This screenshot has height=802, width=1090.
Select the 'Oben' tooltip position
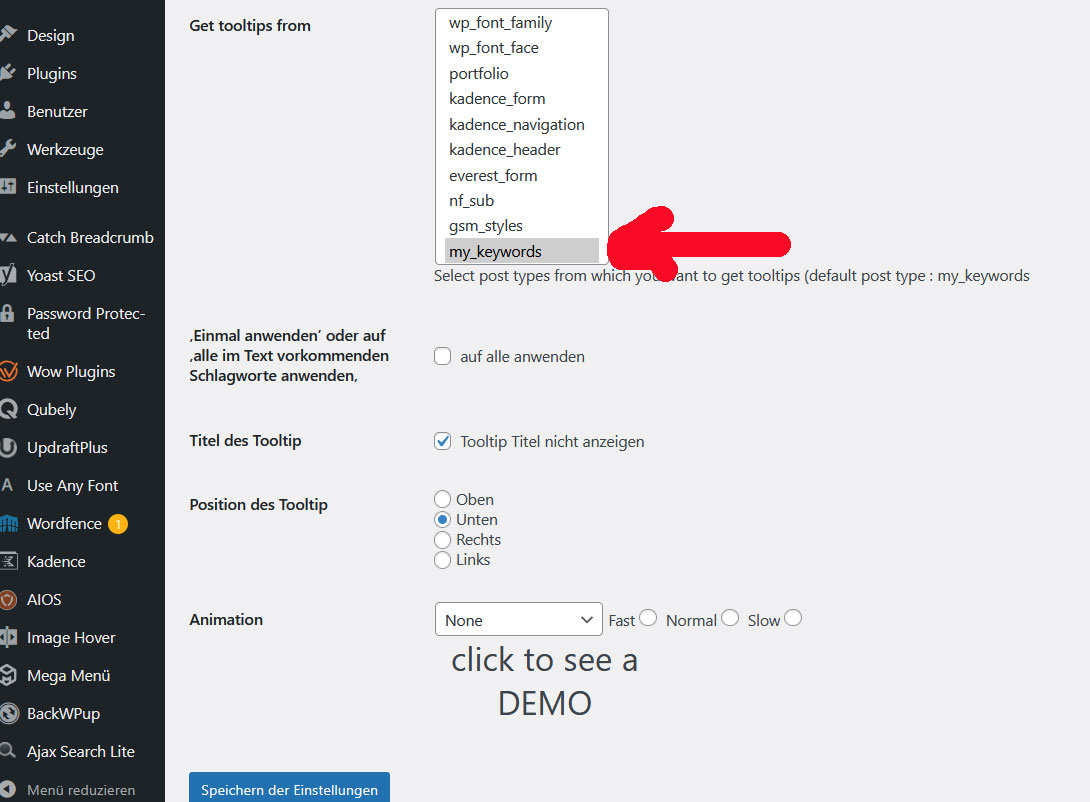tap(443, 499)
